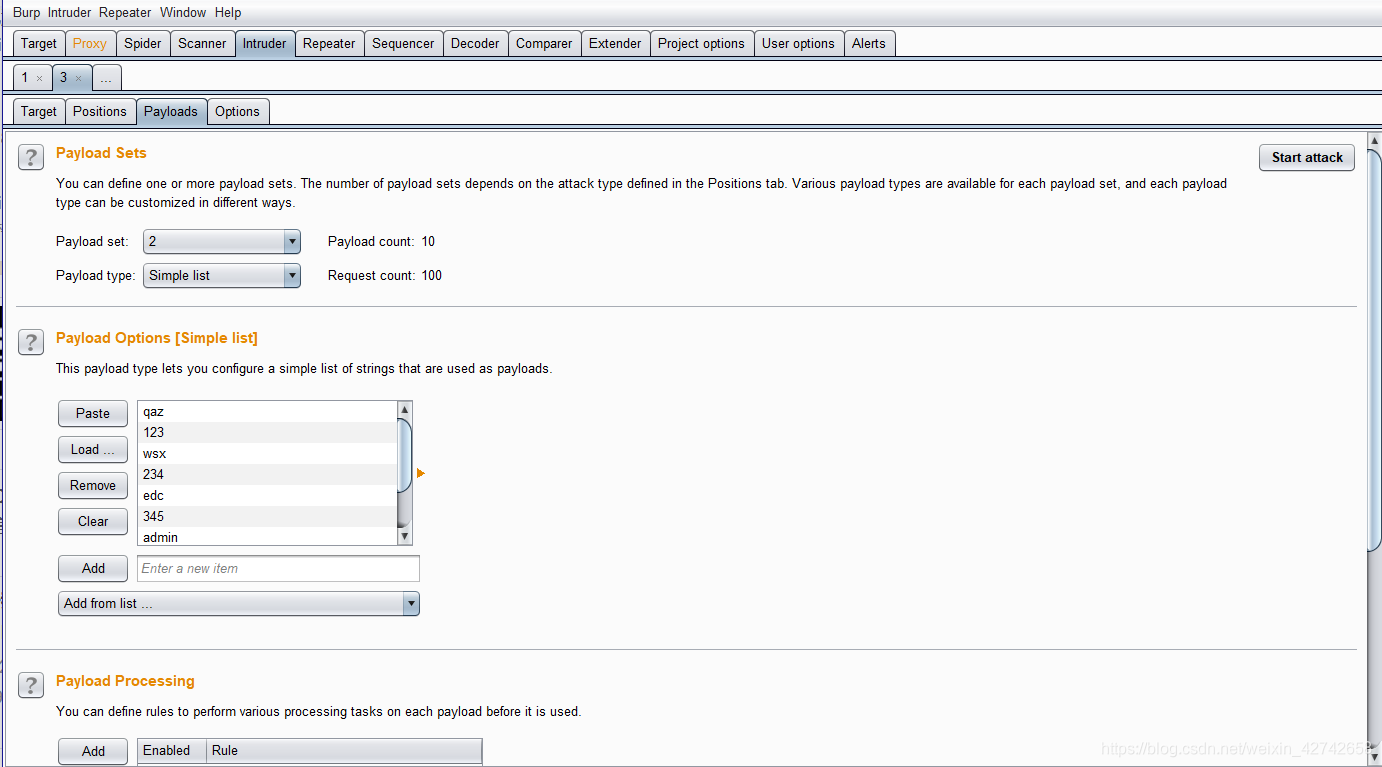Viewport: 1382px width, 767px height.
Task: Open the Intruder menu
Action: click(x=69, y=13)
